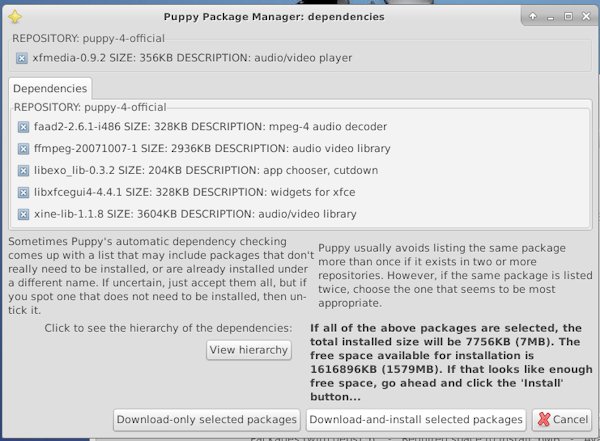600x441 pixels.
Task: Click the View hierarchy button
Action: click(x=249, y=350)
